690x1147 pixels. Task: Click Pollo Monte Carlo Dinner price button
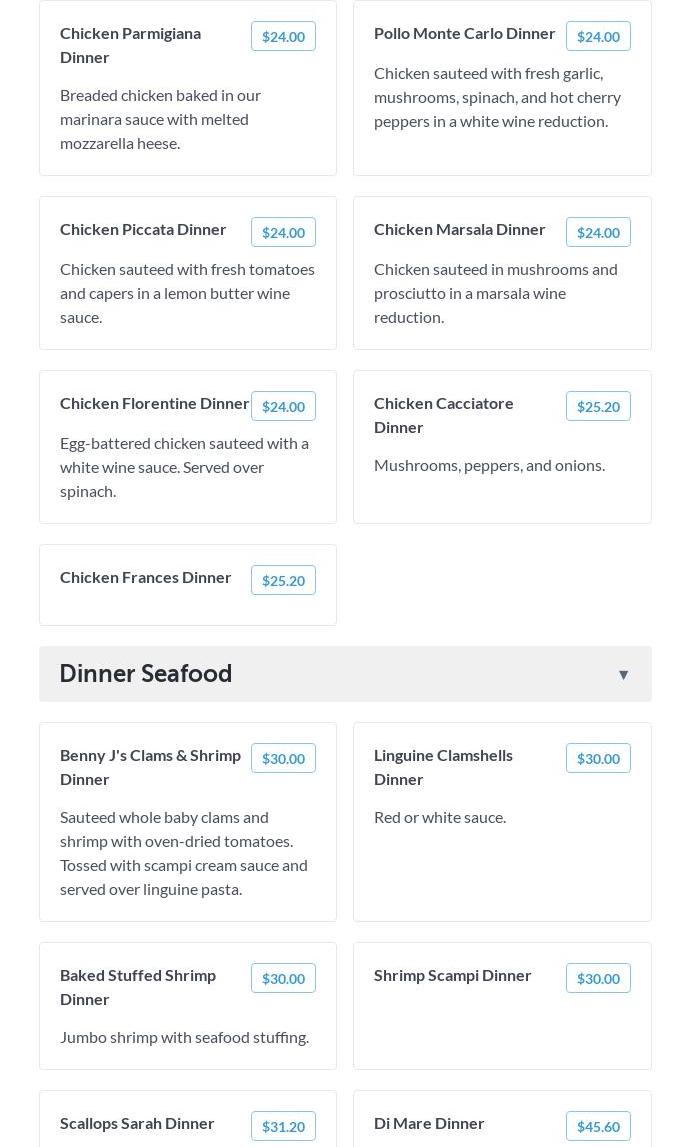[x=598, y=37]
